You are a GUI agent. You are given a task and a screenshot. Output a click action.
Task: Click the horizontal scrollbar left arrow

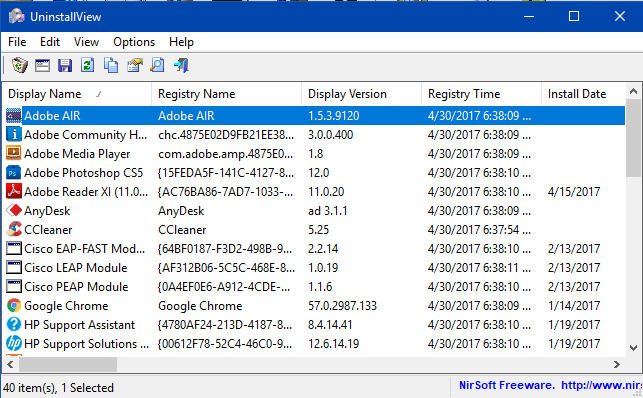(10, 364)
